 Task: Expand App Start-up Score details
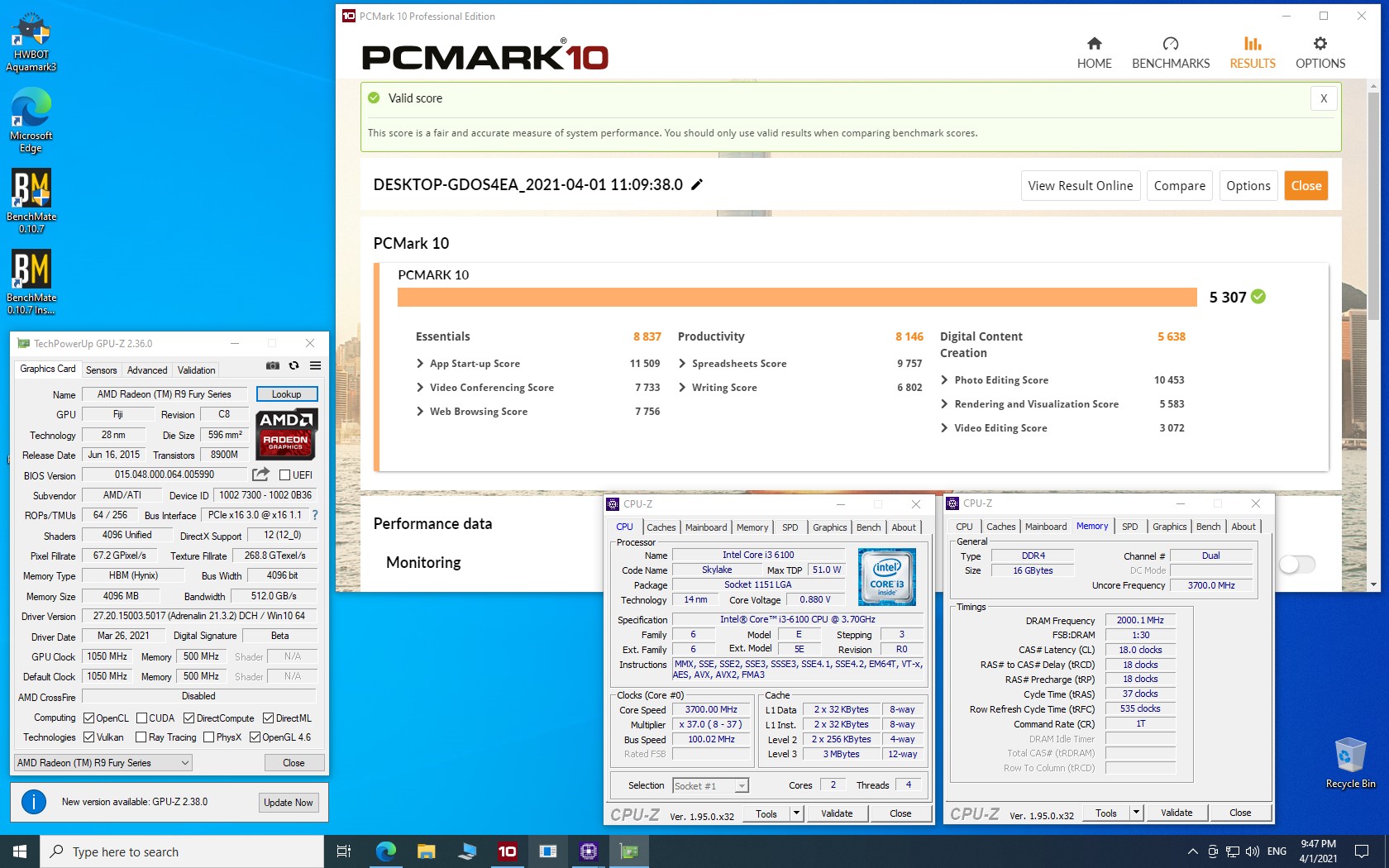point(420,364)
